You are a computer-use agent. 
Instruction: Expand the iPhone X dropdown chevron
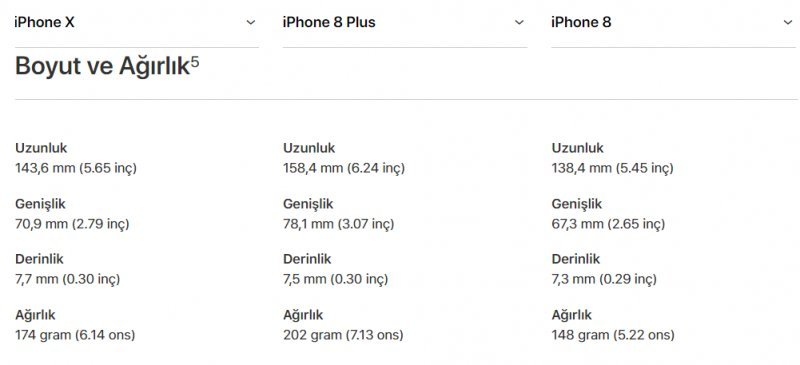pos(251,22)
